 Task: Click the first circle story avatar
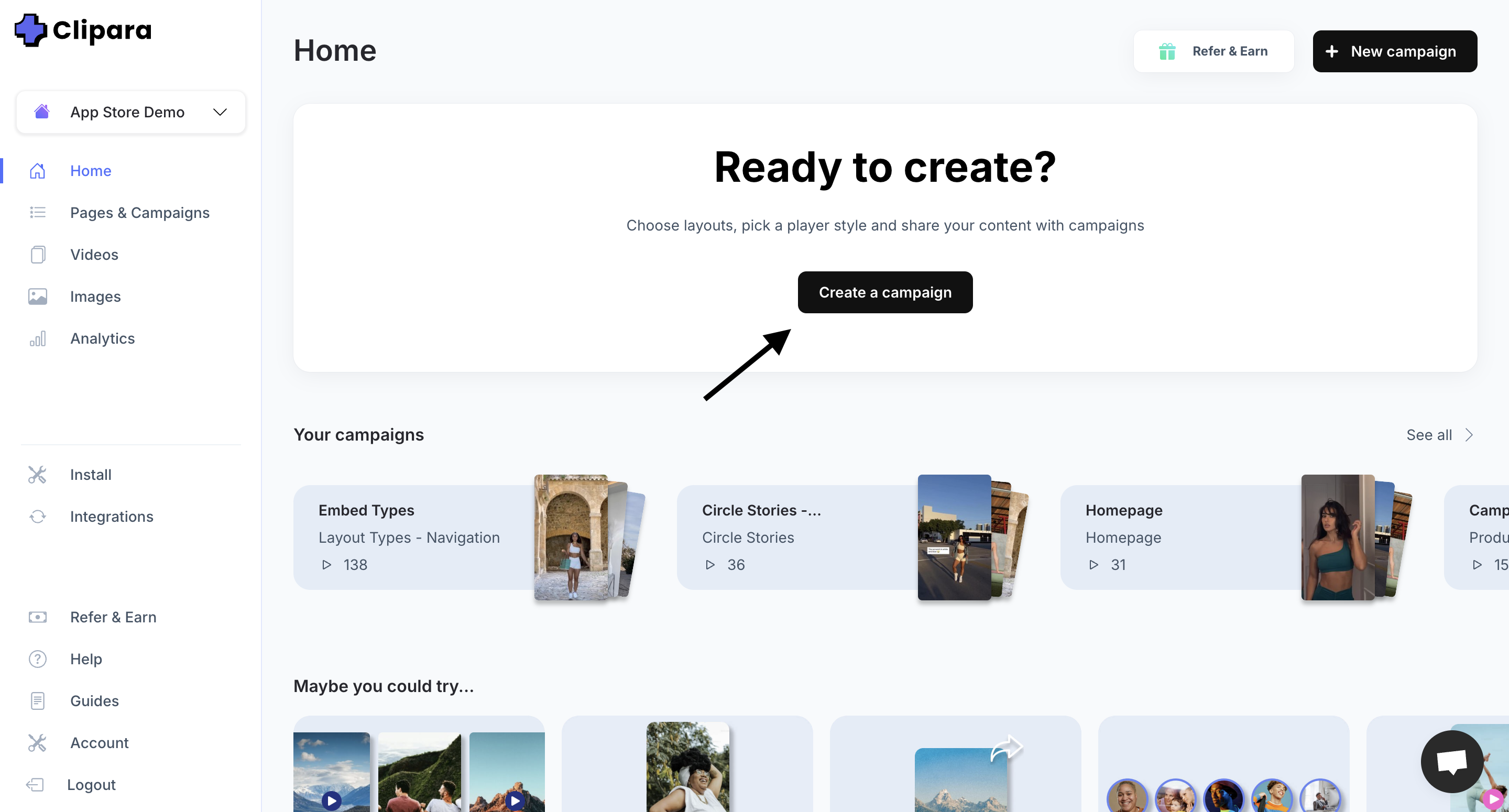tap(1127, 796)
